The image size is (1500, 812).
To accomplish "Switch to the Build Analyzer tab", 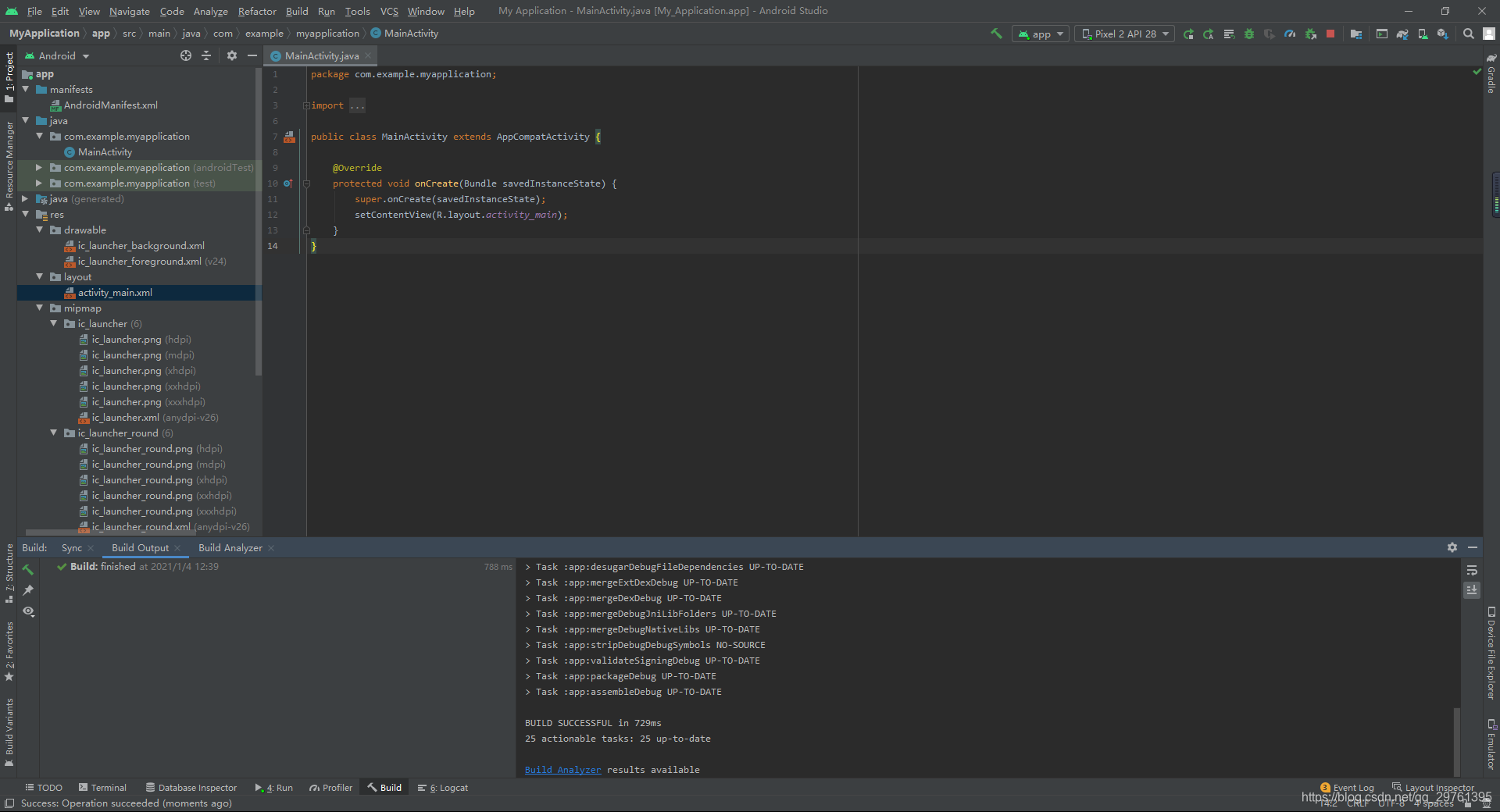I will pos(230,547).
